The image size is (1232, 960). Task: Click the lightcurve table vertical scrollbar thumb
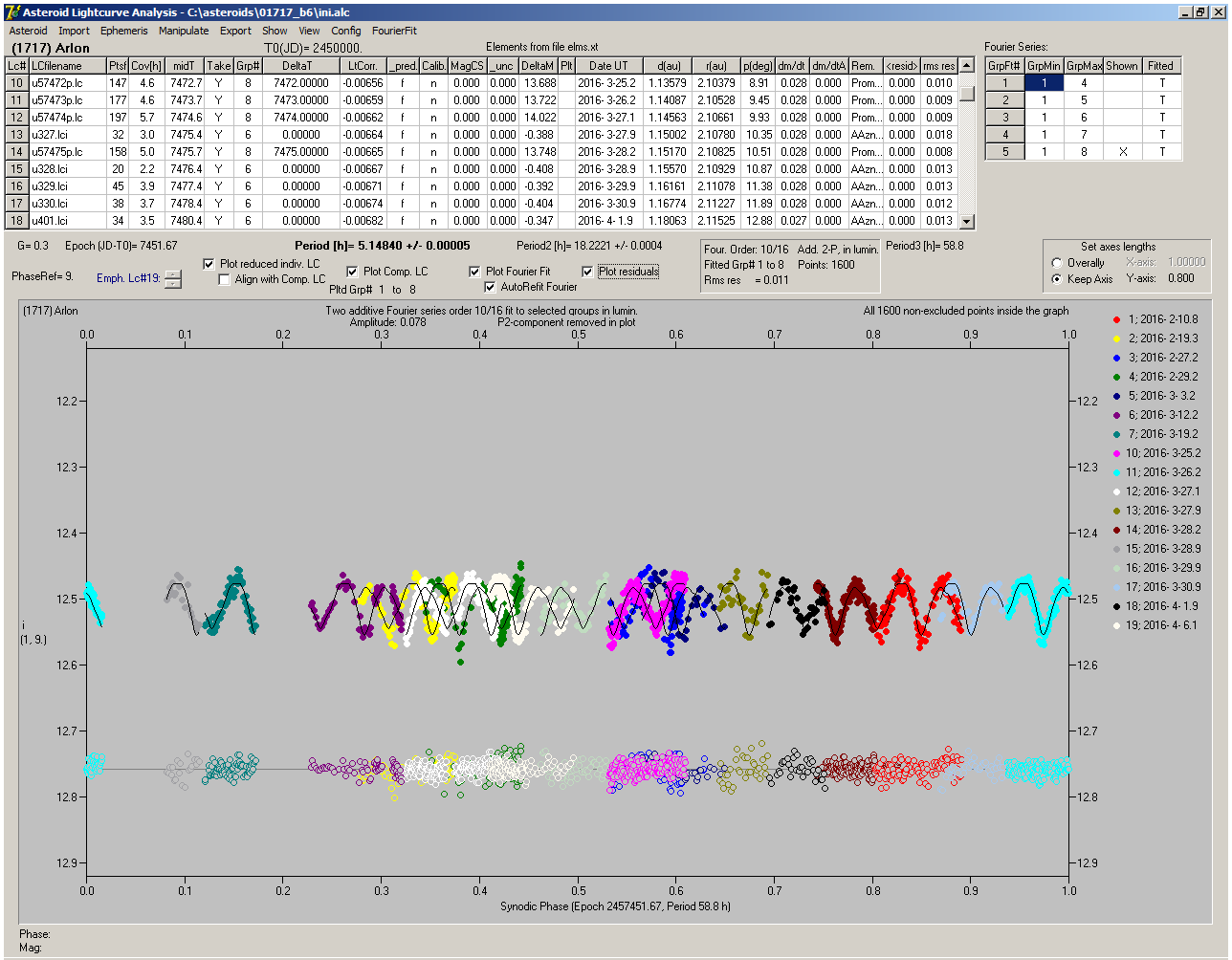tap(967, 94)
